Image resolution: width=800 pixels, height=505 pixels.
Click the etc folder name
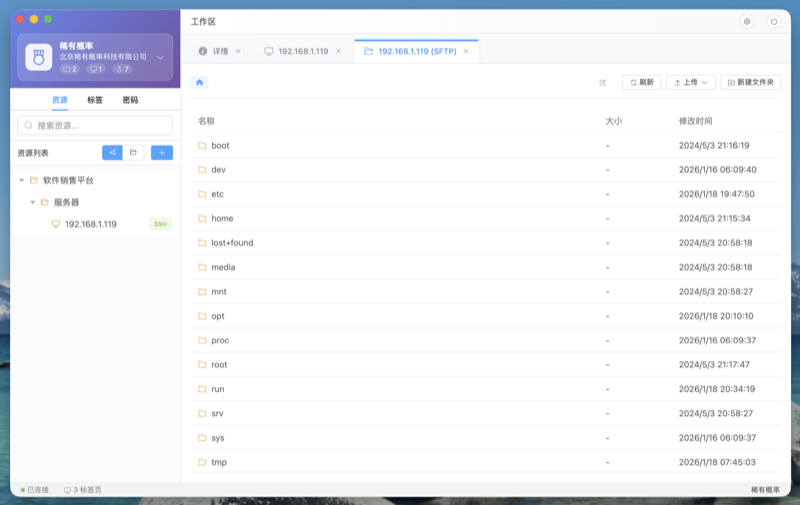(217, 194)
